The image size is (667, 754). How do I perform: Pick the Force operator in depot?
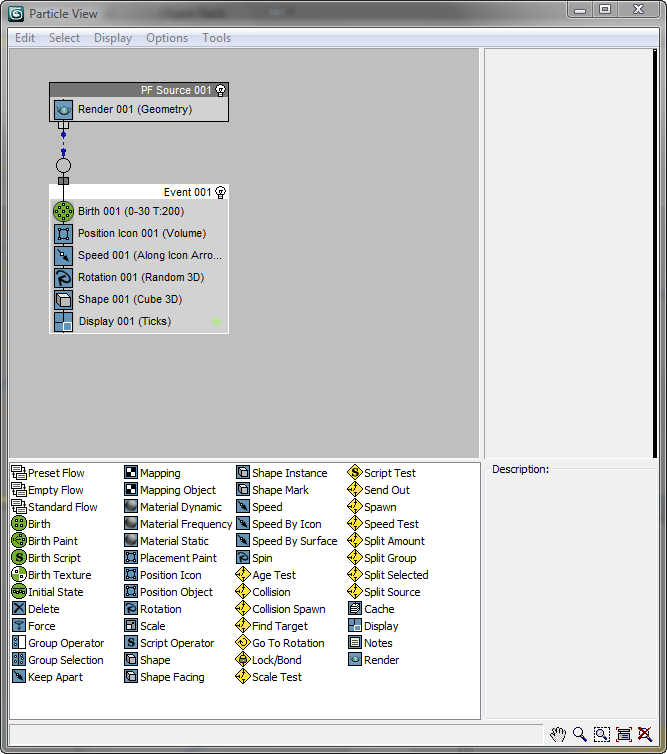tap(34, 626)
